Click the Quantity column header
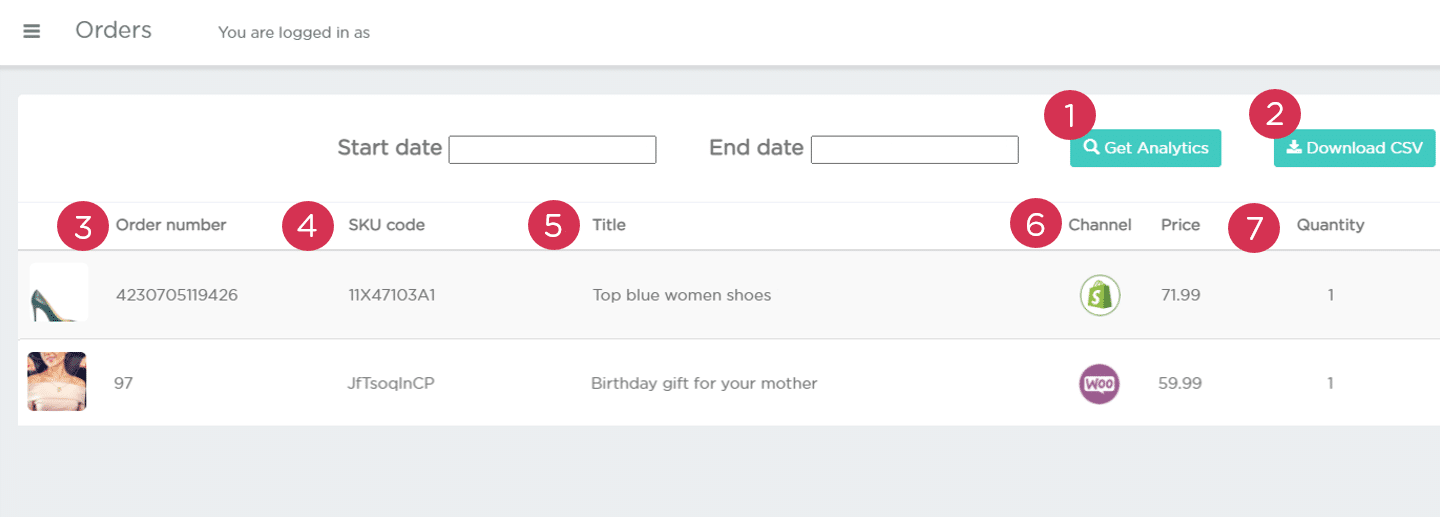 [1330, 225]
